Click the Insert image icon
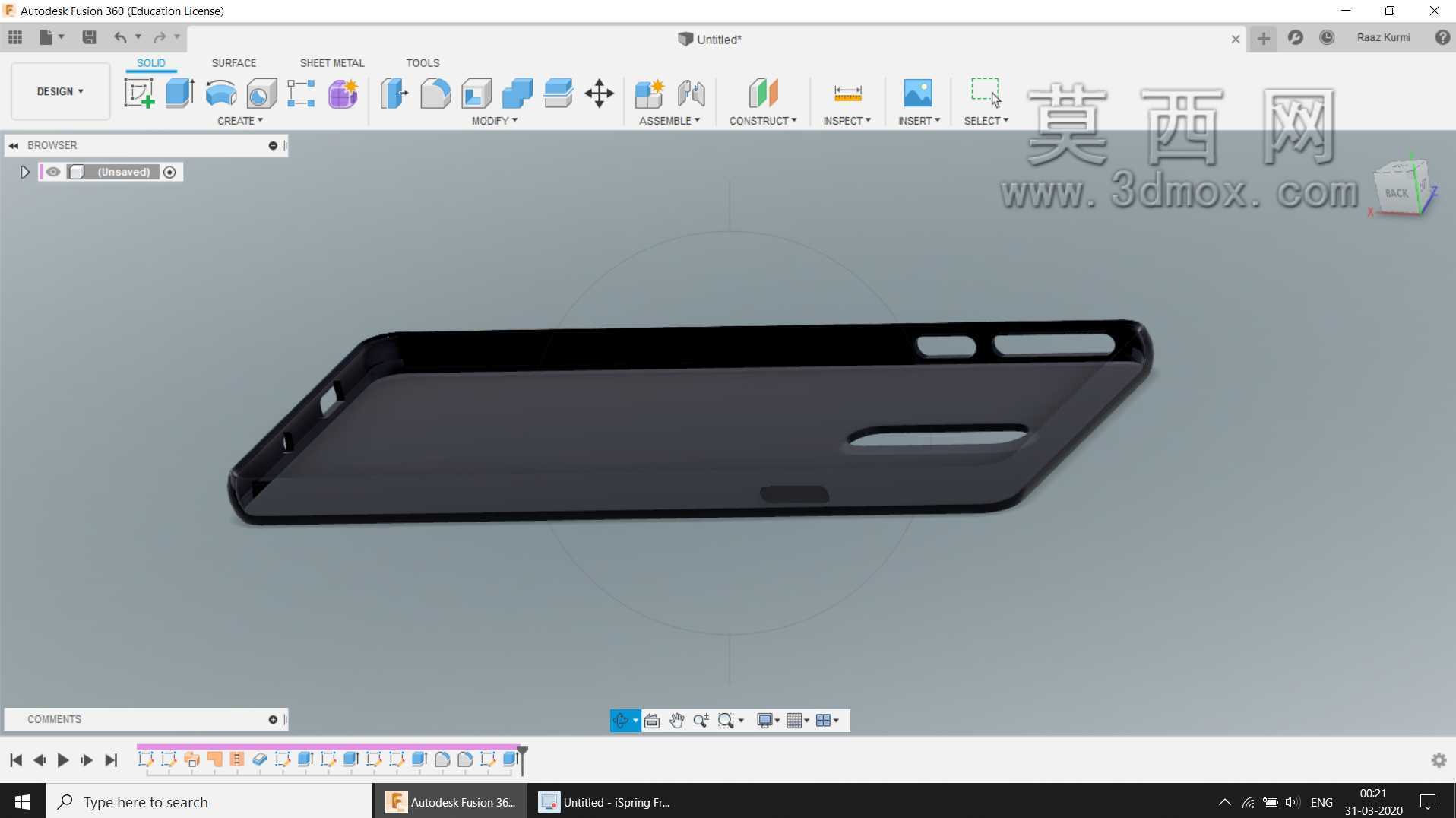Viewport: 1456px width, 818px height. [x=918, y=94]
